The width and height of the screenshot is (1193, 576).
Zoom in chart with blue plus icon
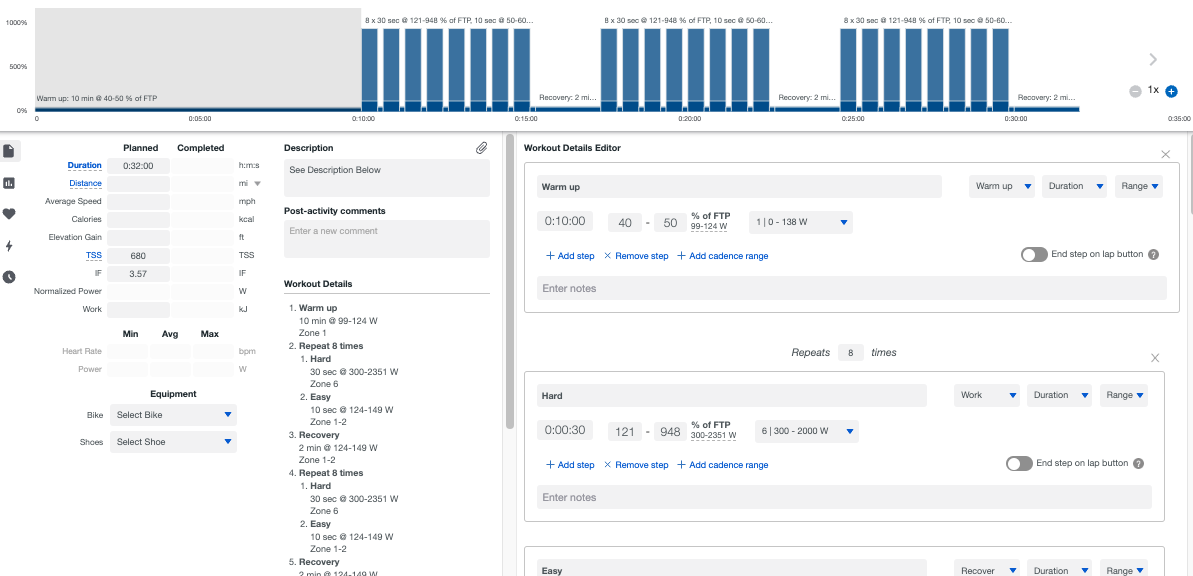point(1172,91)
